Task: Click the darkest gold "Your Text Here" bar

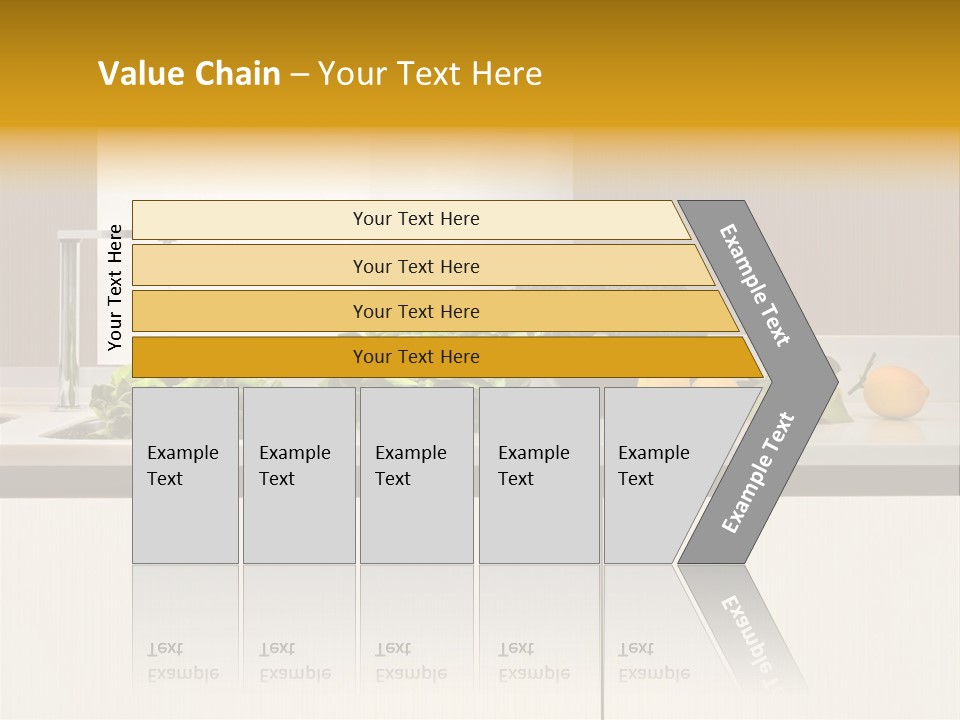Action: coord(416,357)
